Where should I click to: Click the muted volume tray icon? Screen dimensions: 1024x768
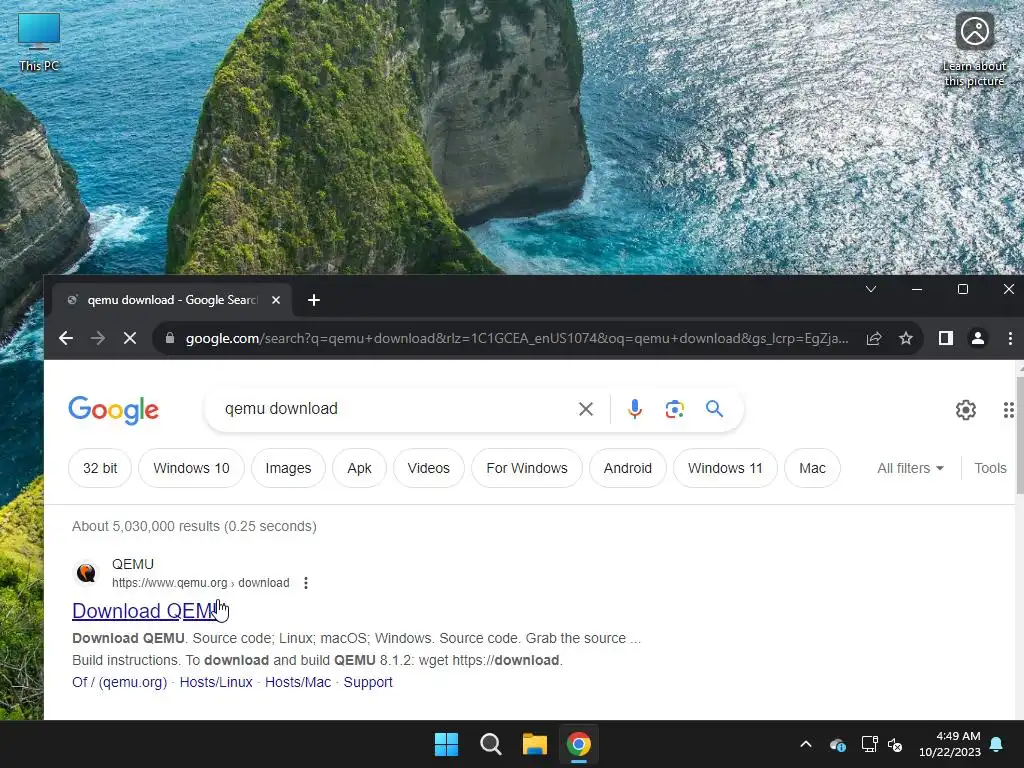pyautogui.click(x=895, y=744)
